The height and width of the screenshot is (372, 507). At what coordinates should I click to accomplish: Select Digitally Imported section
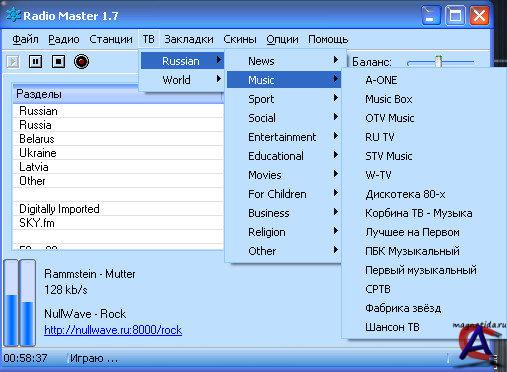(118, 209)
